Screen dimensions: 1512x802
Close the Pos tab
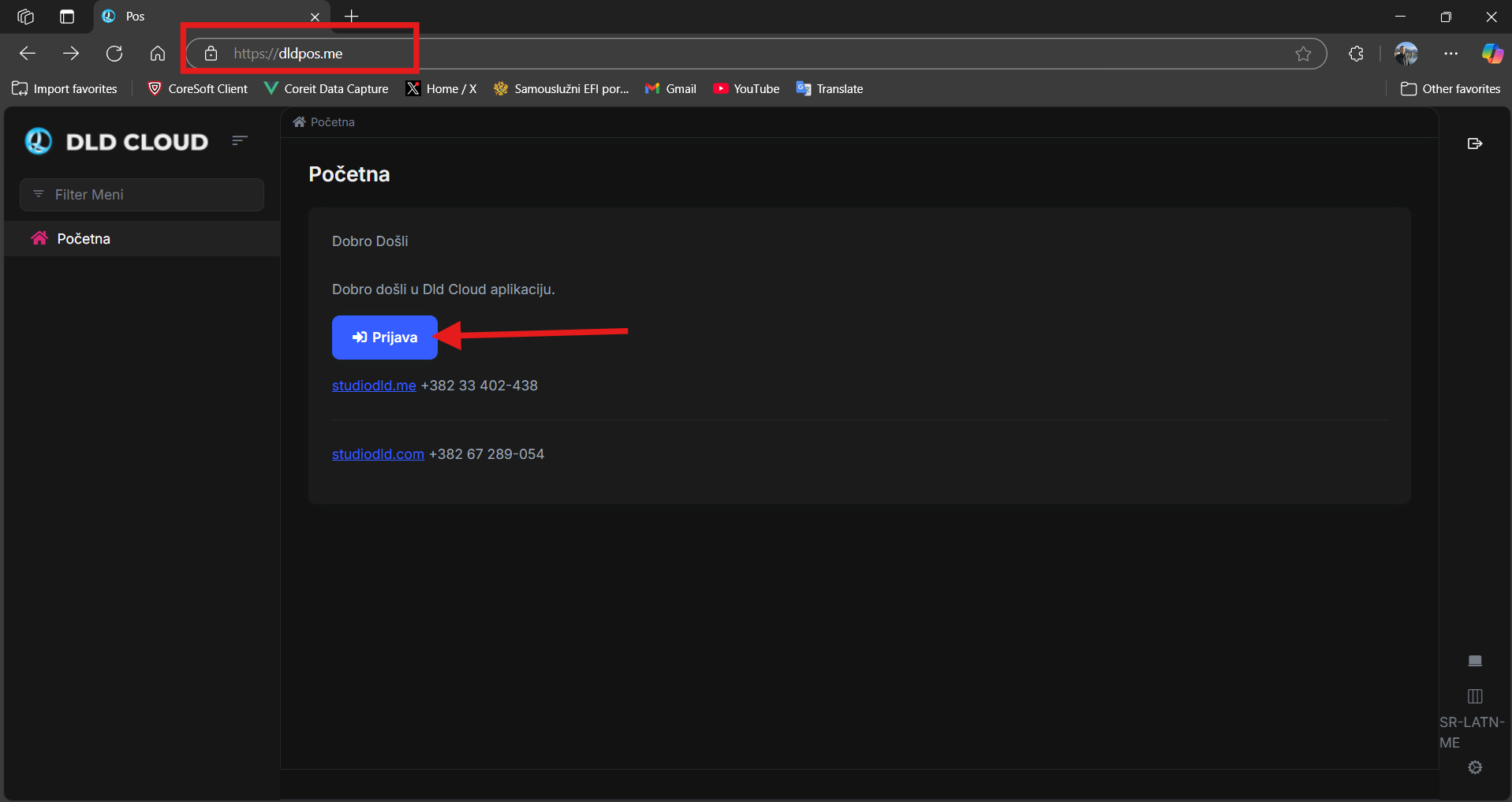point(315,17)
